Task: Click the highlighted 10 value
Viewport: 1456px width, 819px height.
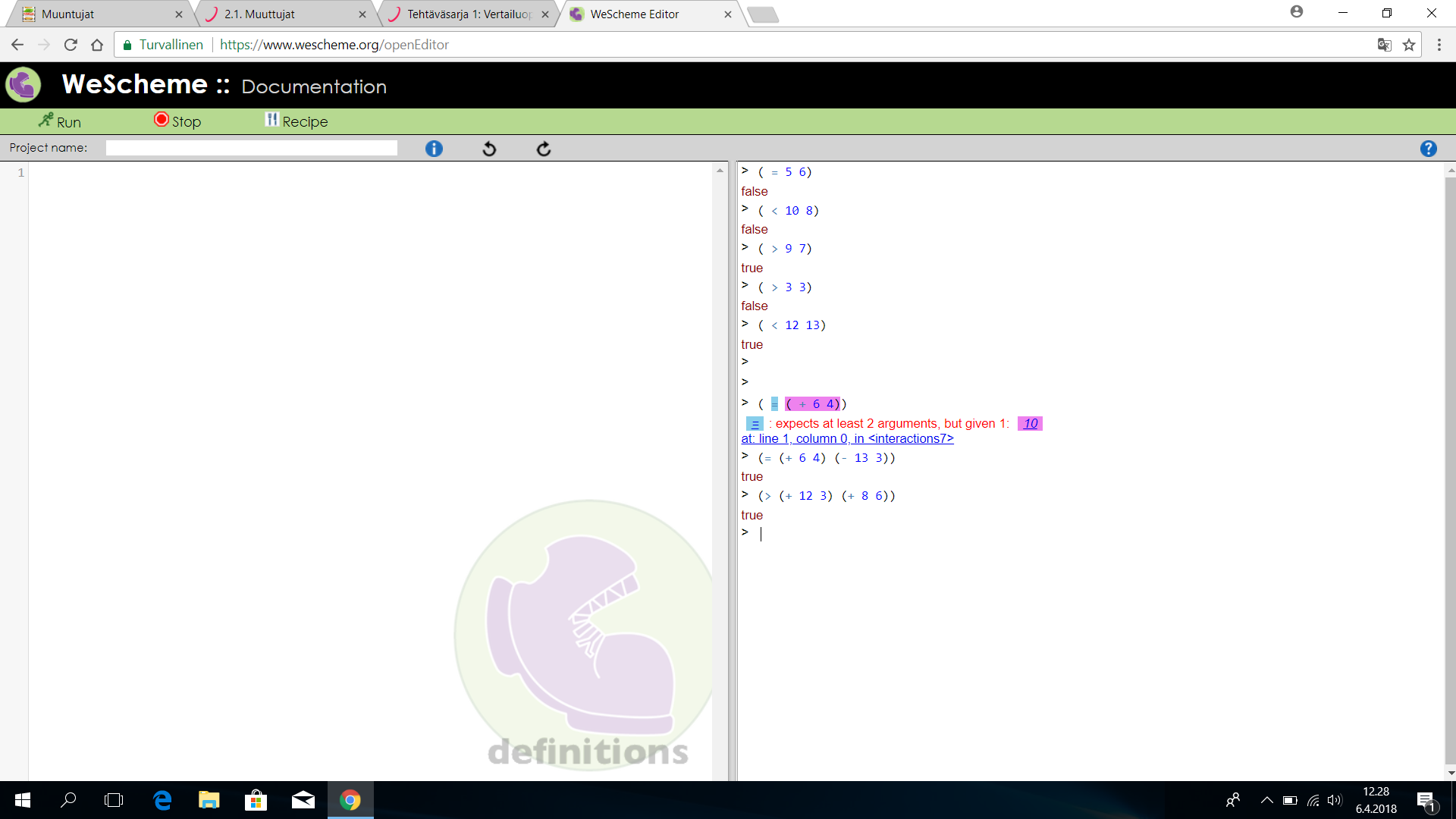Action: (x=1030, y=423)
